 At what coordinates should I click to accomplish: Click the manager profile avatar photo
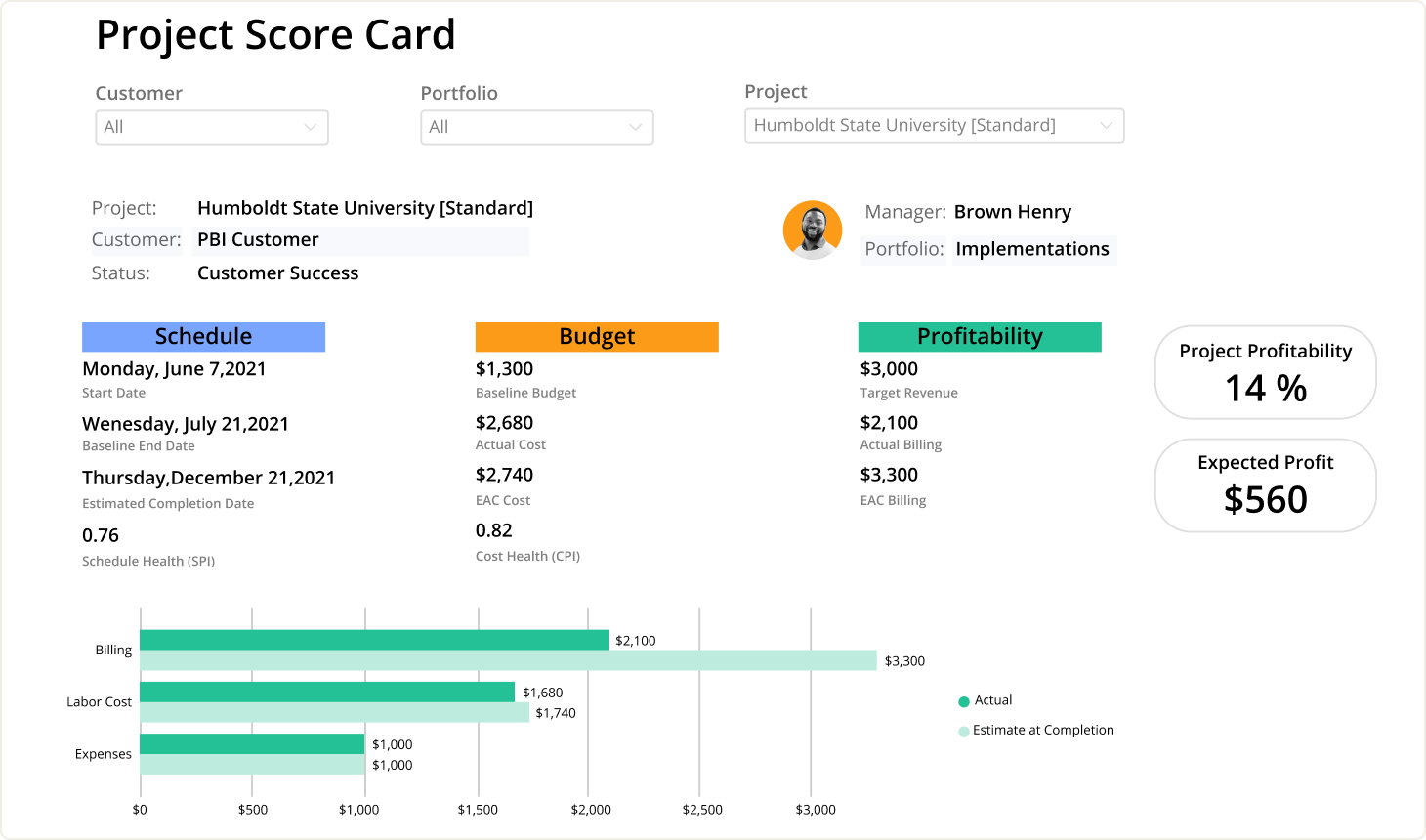pyautogui.click(x=813, y=230)
